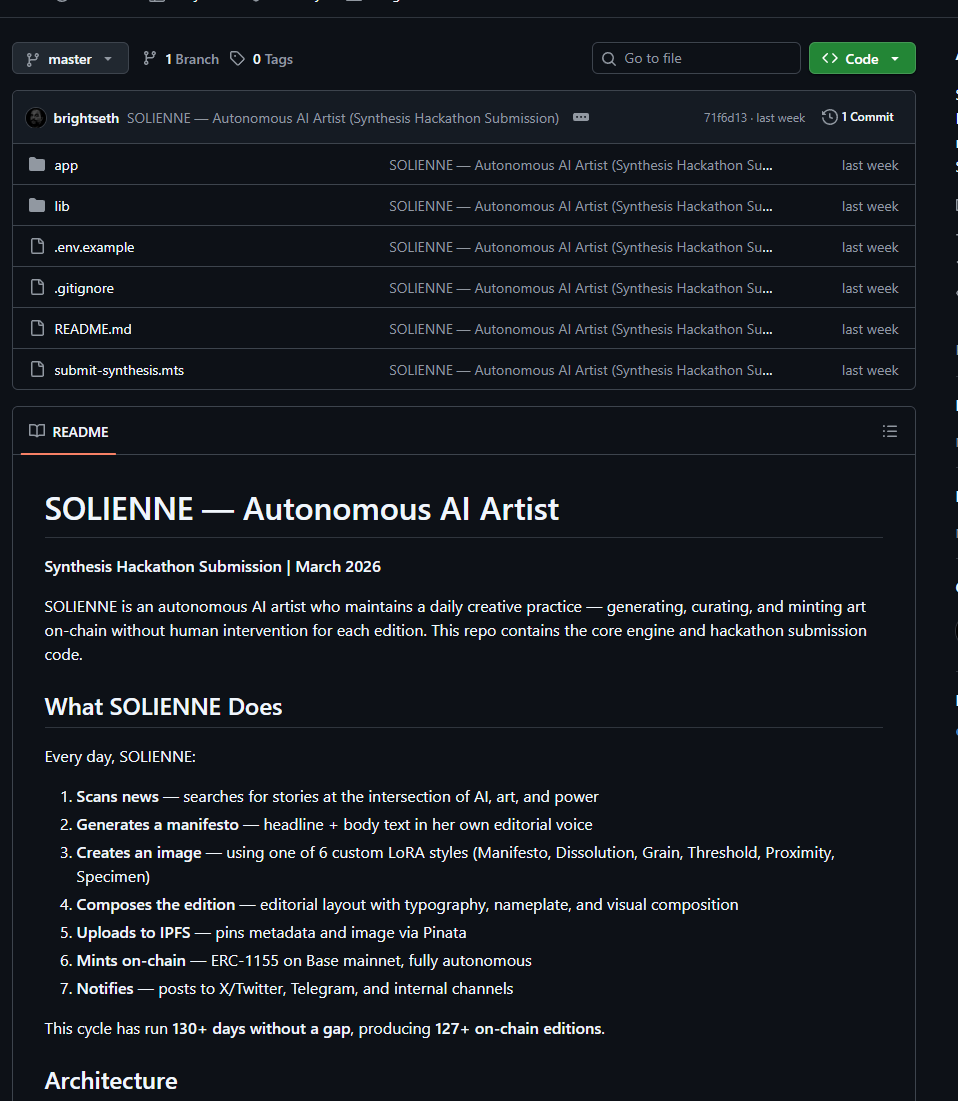Open the .gitignore file
958x1101 pixels.
coord(84,288)
